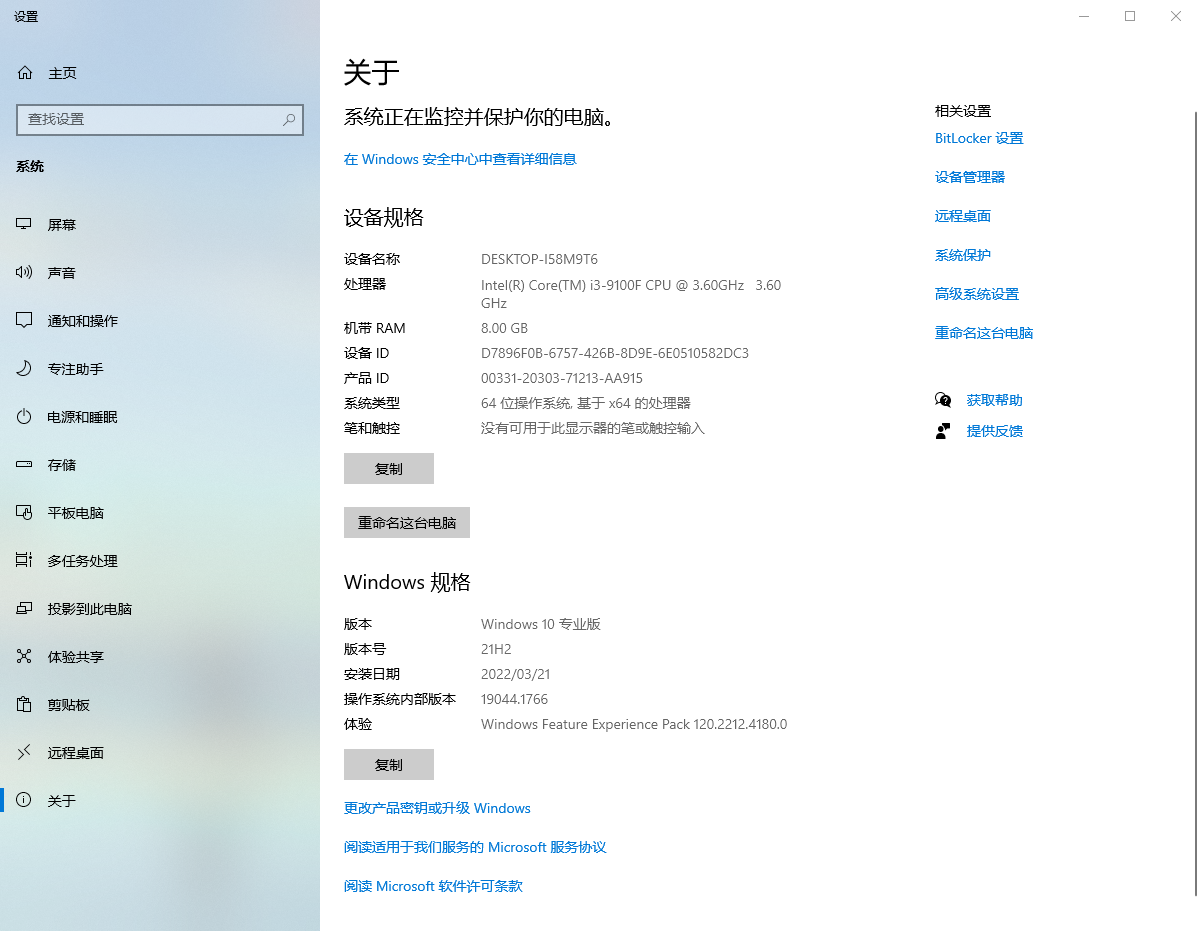
Task: Click the 声音 speaker icon
Action: point(24,272)
